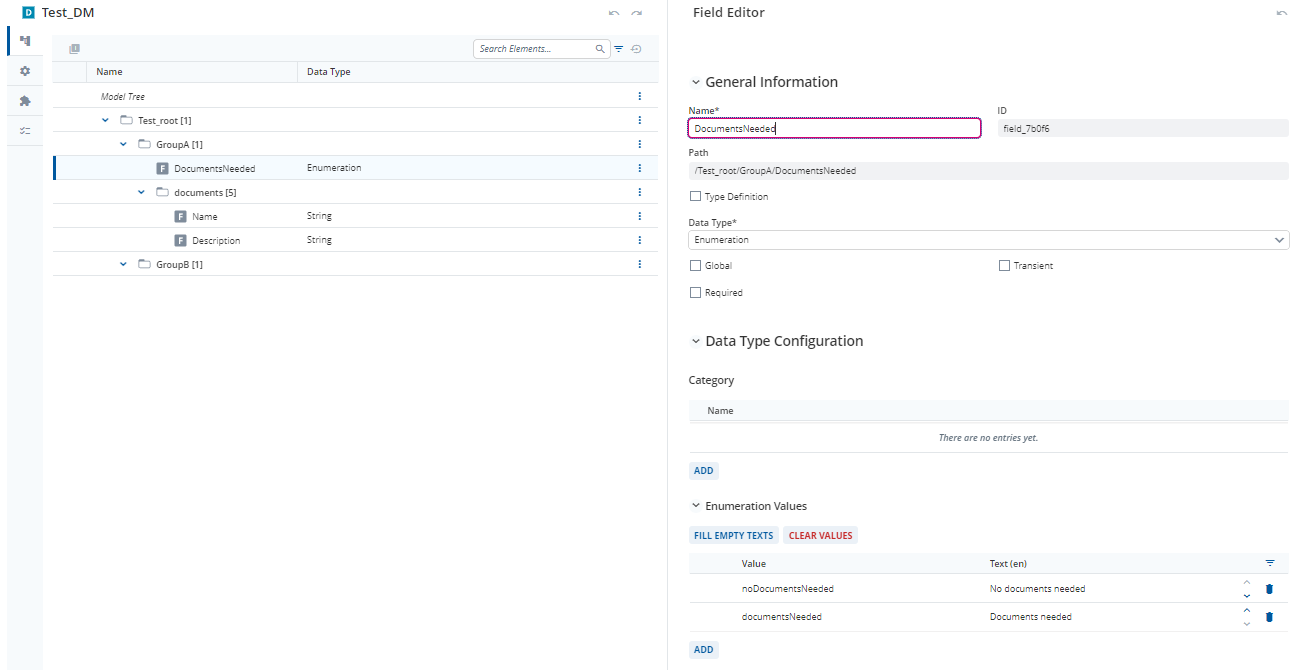Click CLEAR VALUES button
The width and height of the screenshot is (1299, 670).
(821, 536)
